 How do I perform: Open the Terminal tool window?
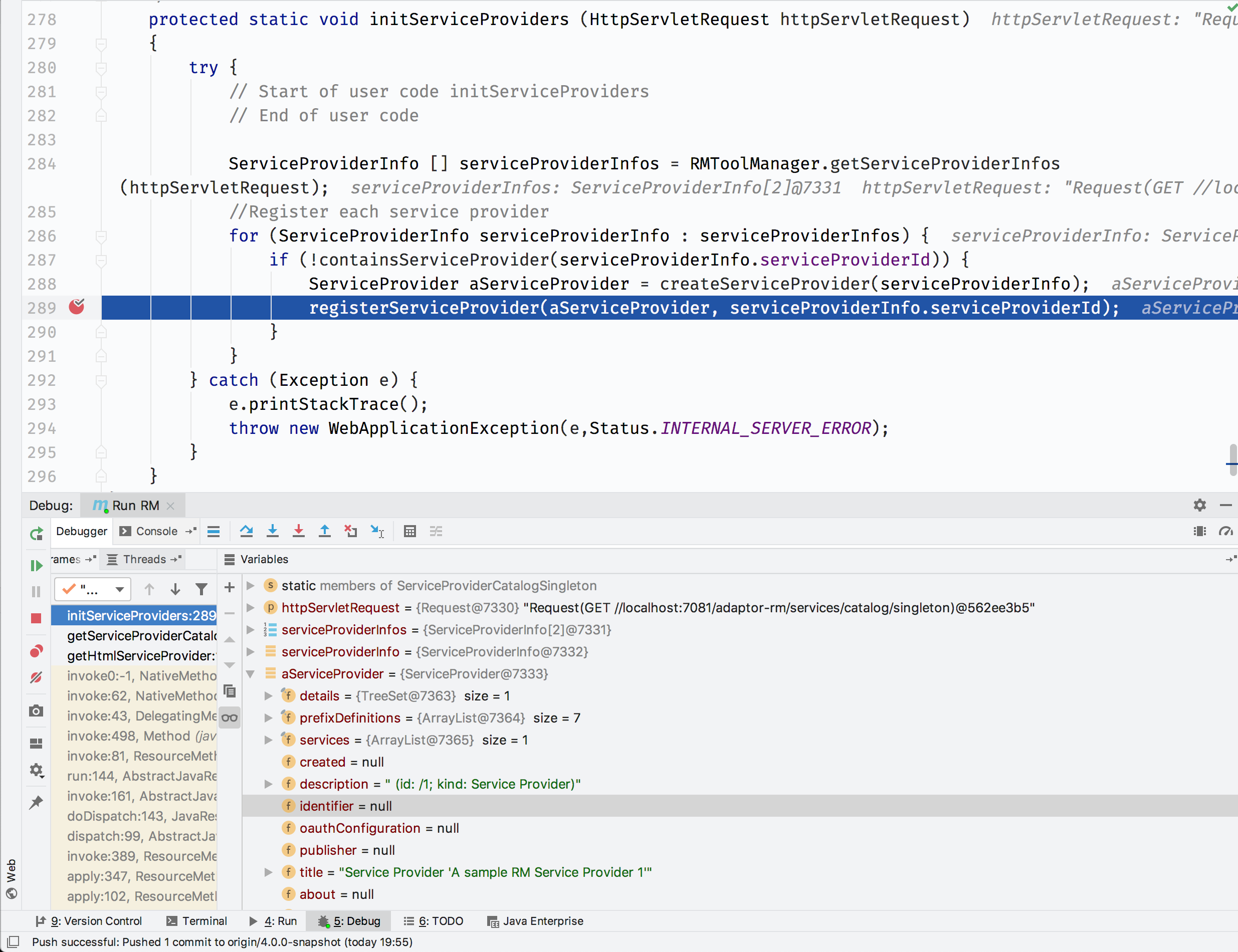coord(196,921)
